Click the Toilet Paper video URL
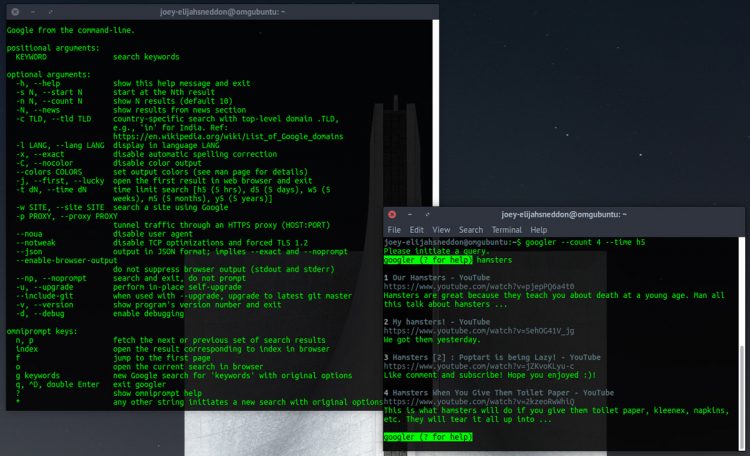The height and width of the screenshot is (456, 750). tap(479, 401)
